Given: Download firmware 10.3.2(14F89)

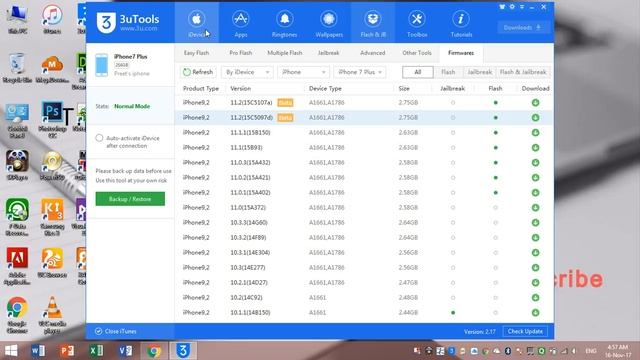Looking at the screenshot, I should click(x=535, y=238).
